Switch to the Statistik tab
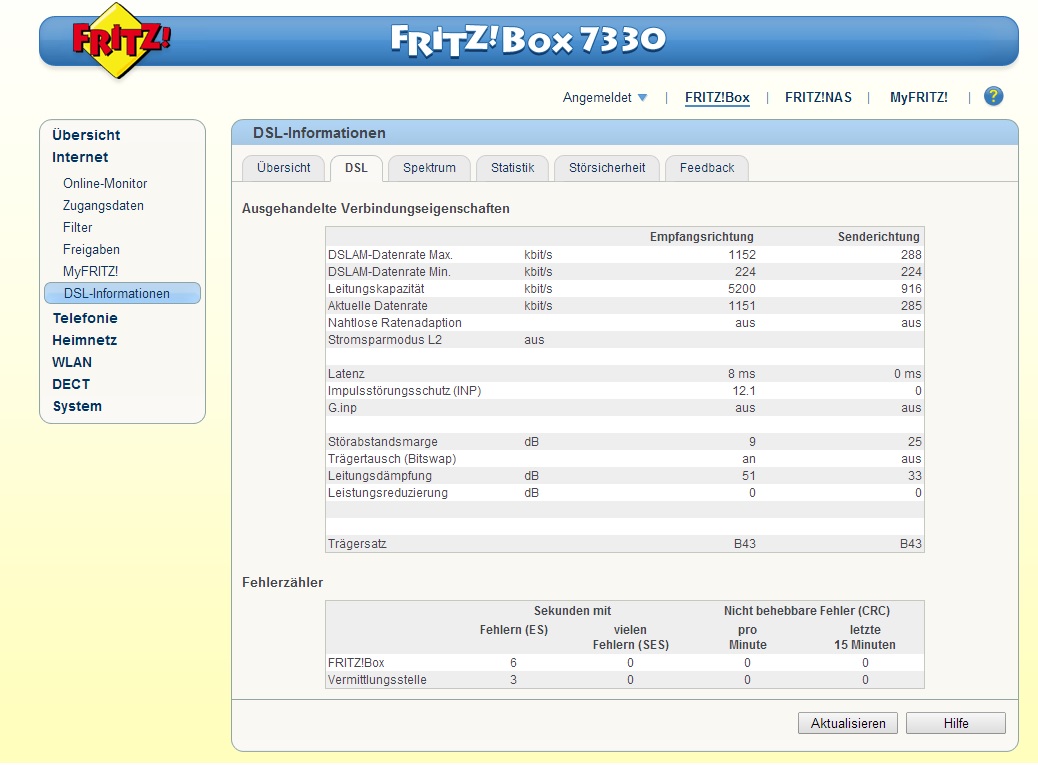The height and width of the screenshot is (765, 1038). click(x=512, y=168)
